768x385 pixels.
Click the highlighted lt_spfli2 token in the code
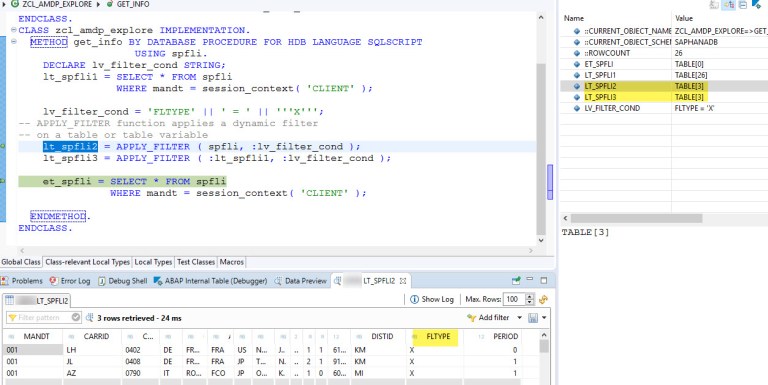70,147
